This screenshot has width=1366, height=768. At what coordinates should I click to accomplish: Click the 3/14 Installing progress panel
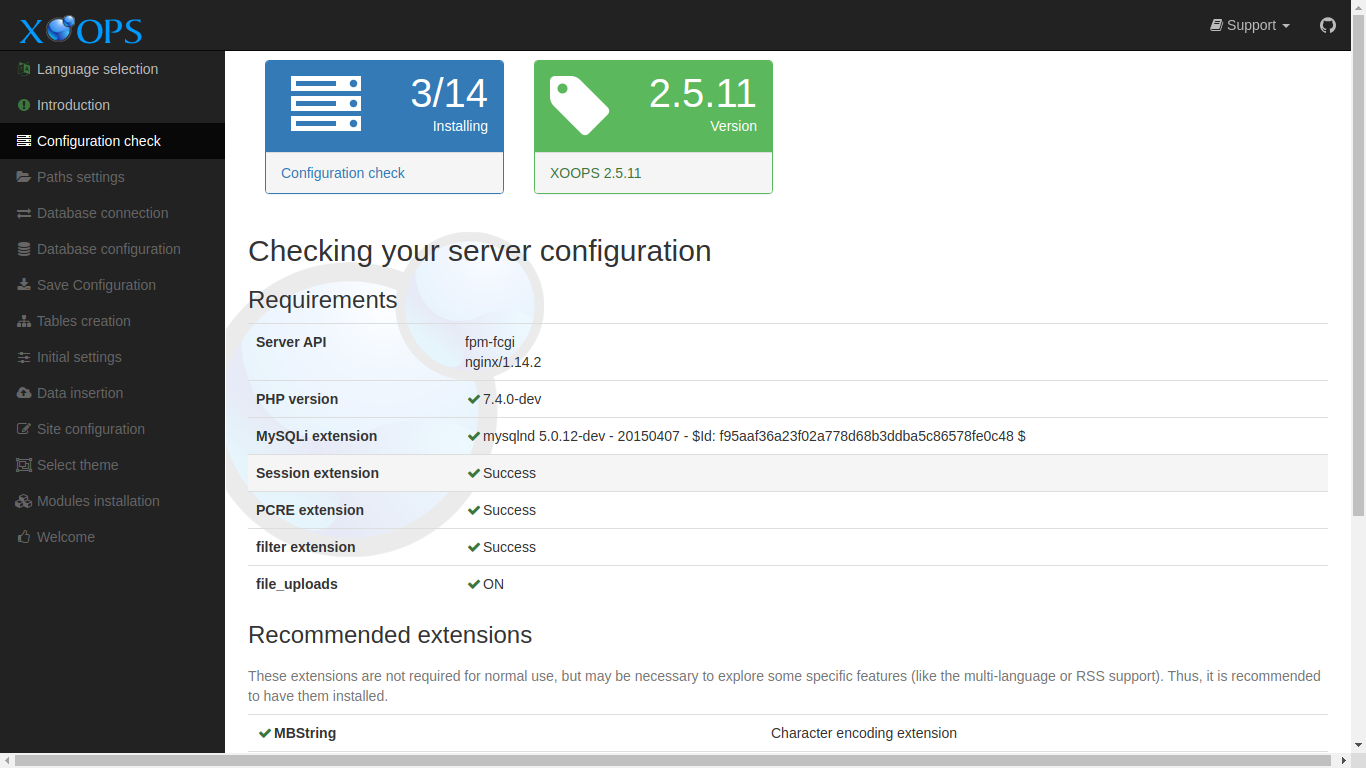click(384, 105)
